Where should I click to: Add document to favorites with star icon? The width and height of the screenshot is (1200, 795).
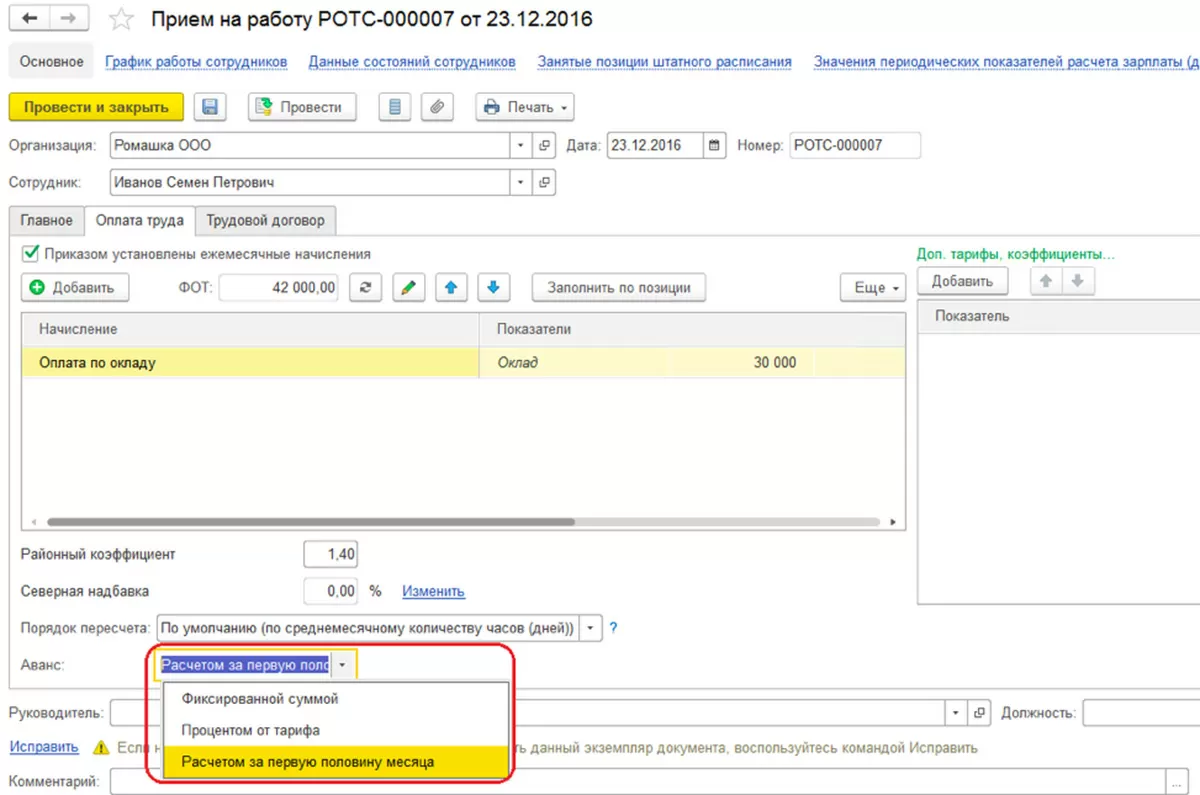(120, 19)
